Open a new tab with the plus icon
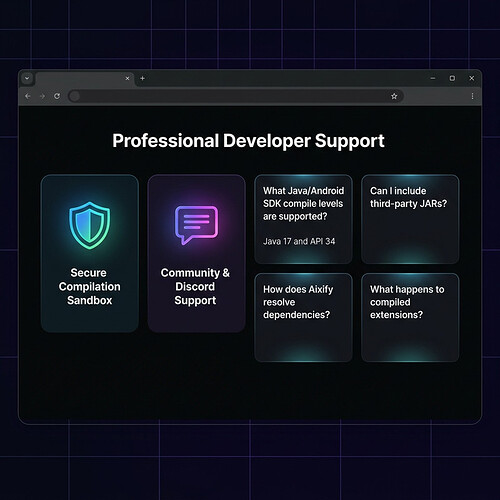 pyautogui.click(x=142, y=78)
